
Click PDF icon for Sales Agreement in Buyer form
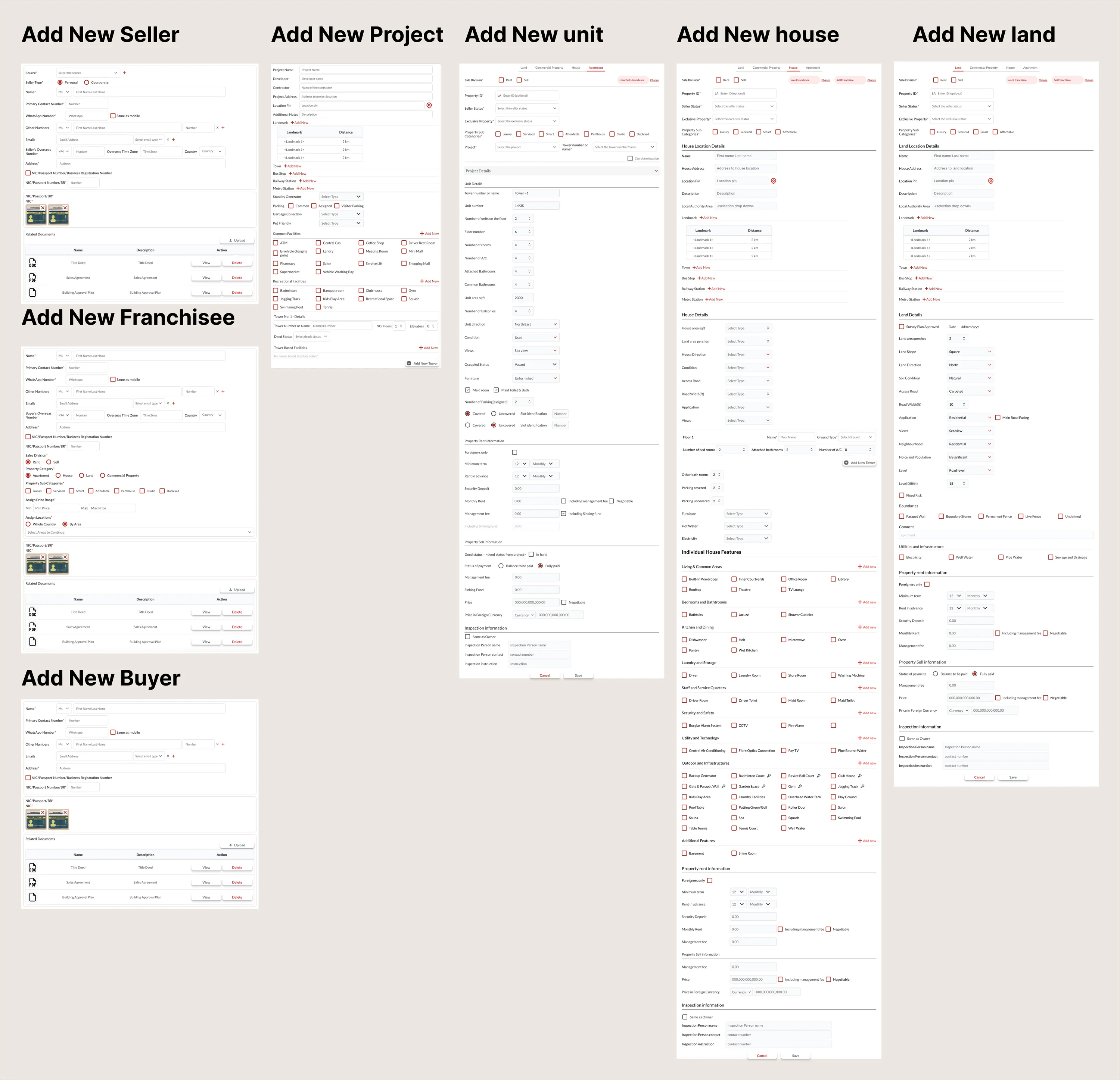(32, 882)
